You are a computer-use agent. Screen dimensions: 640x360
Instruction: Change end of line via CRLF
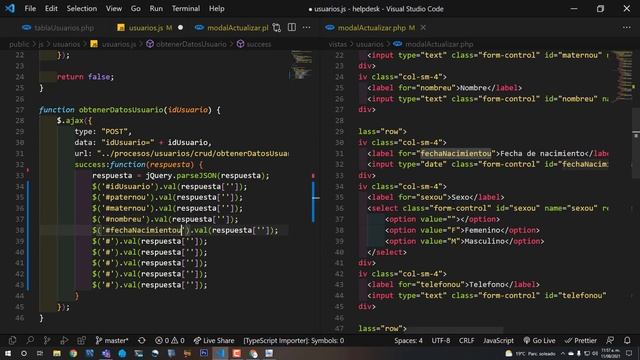[467, 340]
